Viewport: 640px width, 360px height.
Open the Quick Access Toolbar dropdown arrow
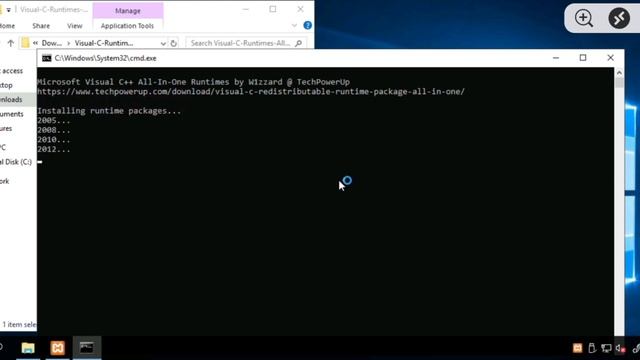(x=9, y=10)
